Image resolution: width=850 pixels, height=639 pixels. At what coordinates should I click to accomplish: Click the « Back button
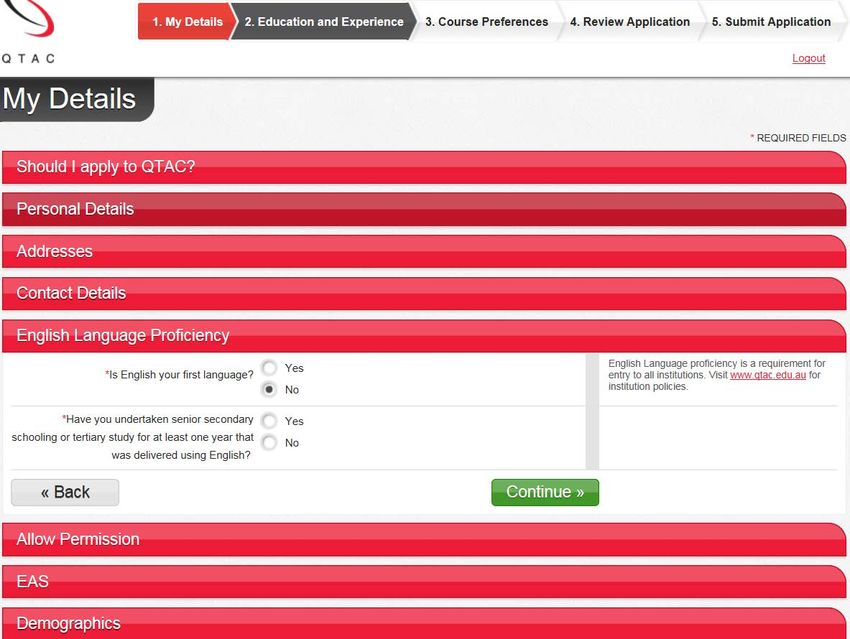pyautogui.click(x=65, y=492)
